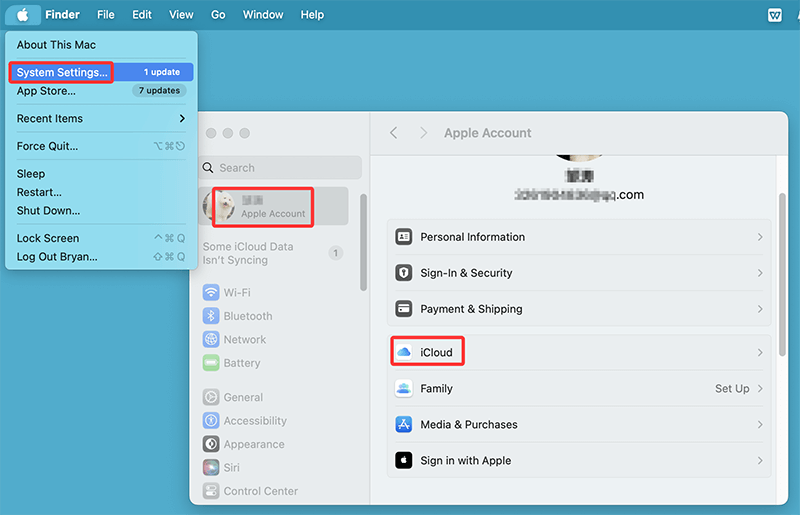The image size is (800, 515).
Task: Click the Appearance sidebar label
Action: click(254, 444)
